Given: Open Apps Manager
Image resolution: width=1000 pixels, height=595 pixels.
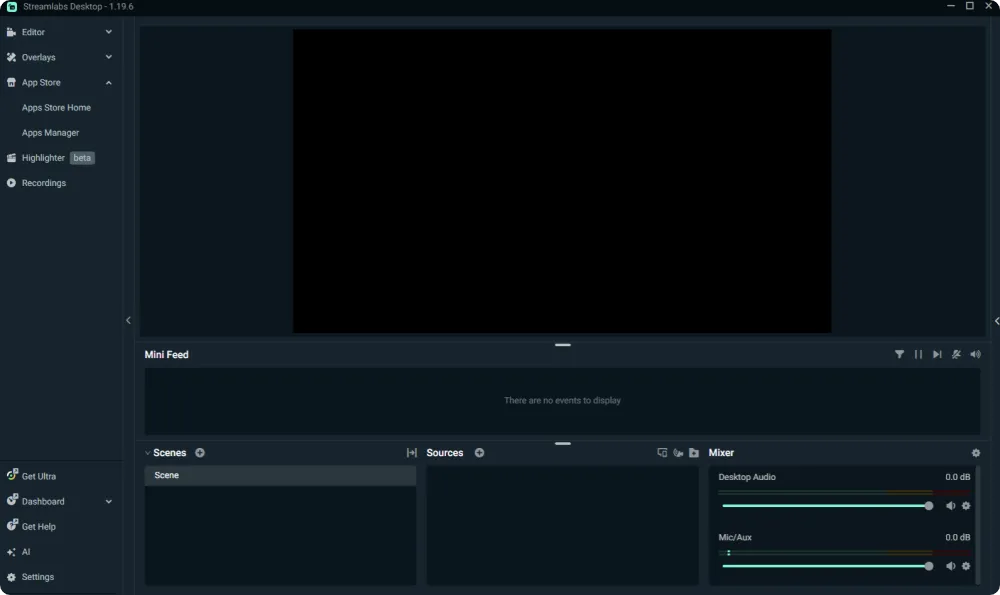Looking at the screenshot, I should click(50, 133).
